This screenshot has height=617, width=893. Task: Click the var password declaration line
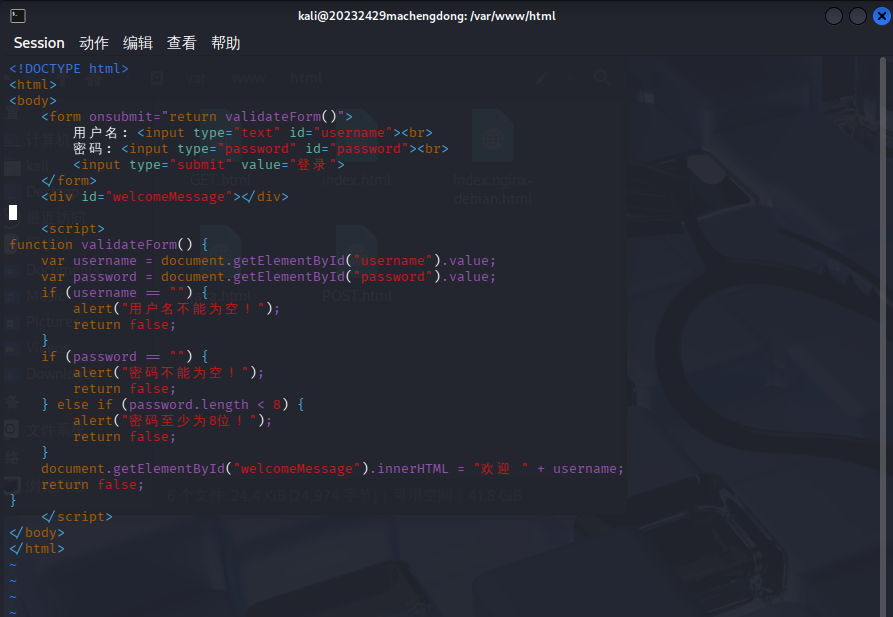pos(269,276)
